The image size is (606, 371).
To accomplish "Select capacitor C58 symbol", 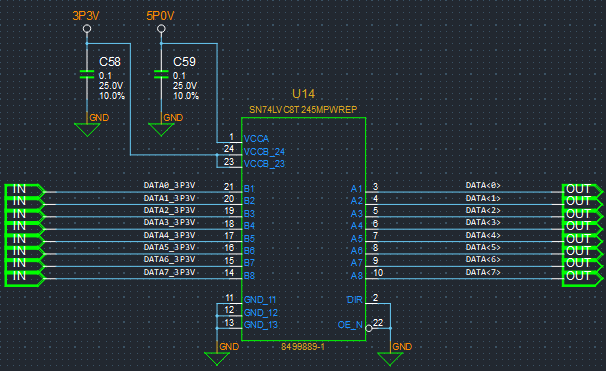I will coord(87,74).
